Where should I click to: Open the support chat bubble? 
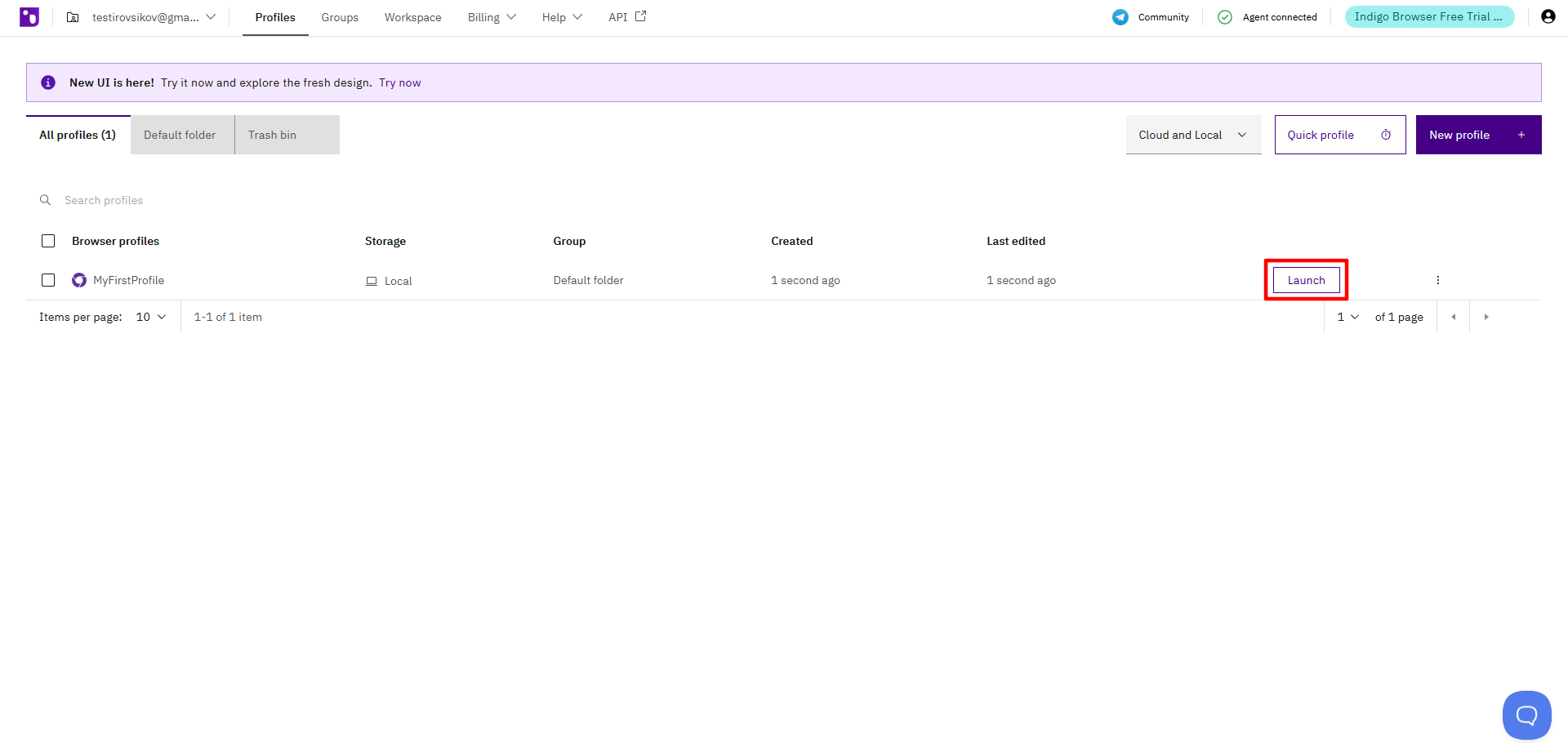(1526, 714)
